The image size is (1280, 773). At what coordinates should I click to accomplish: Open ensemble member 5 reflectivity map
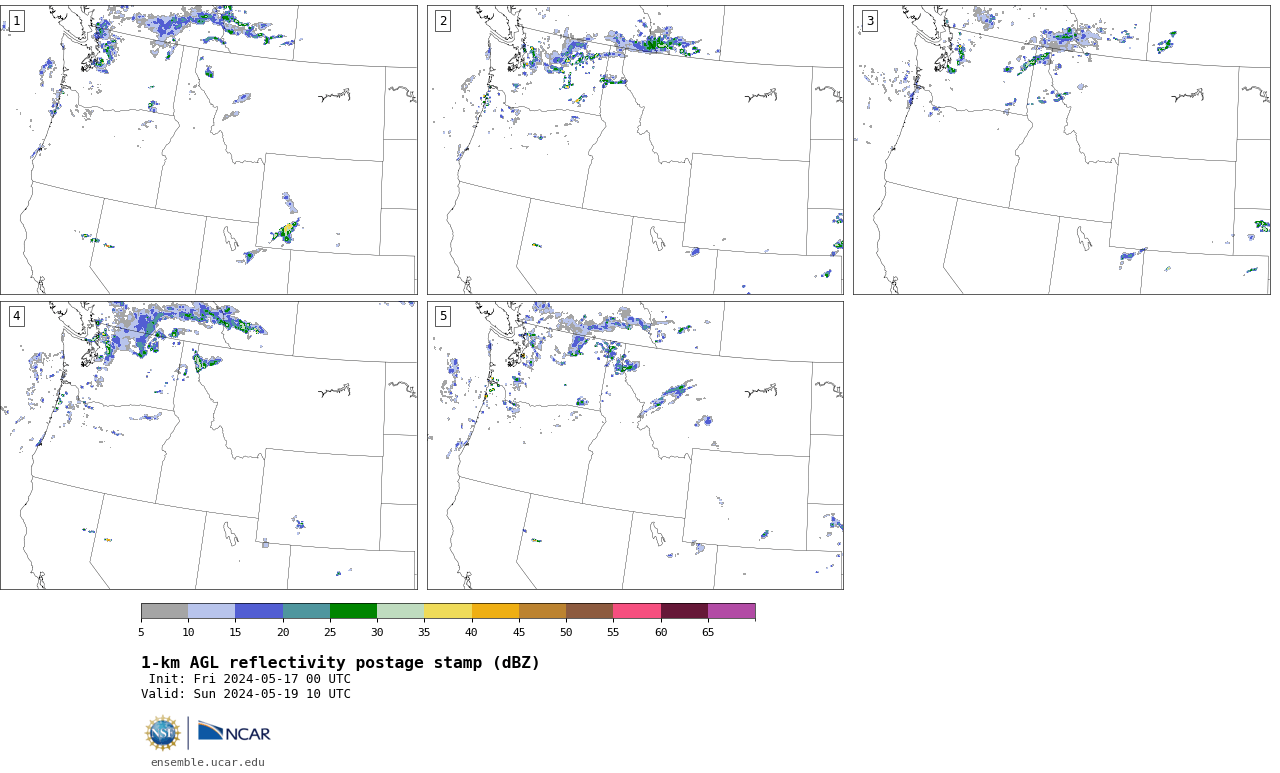[635, 445]
